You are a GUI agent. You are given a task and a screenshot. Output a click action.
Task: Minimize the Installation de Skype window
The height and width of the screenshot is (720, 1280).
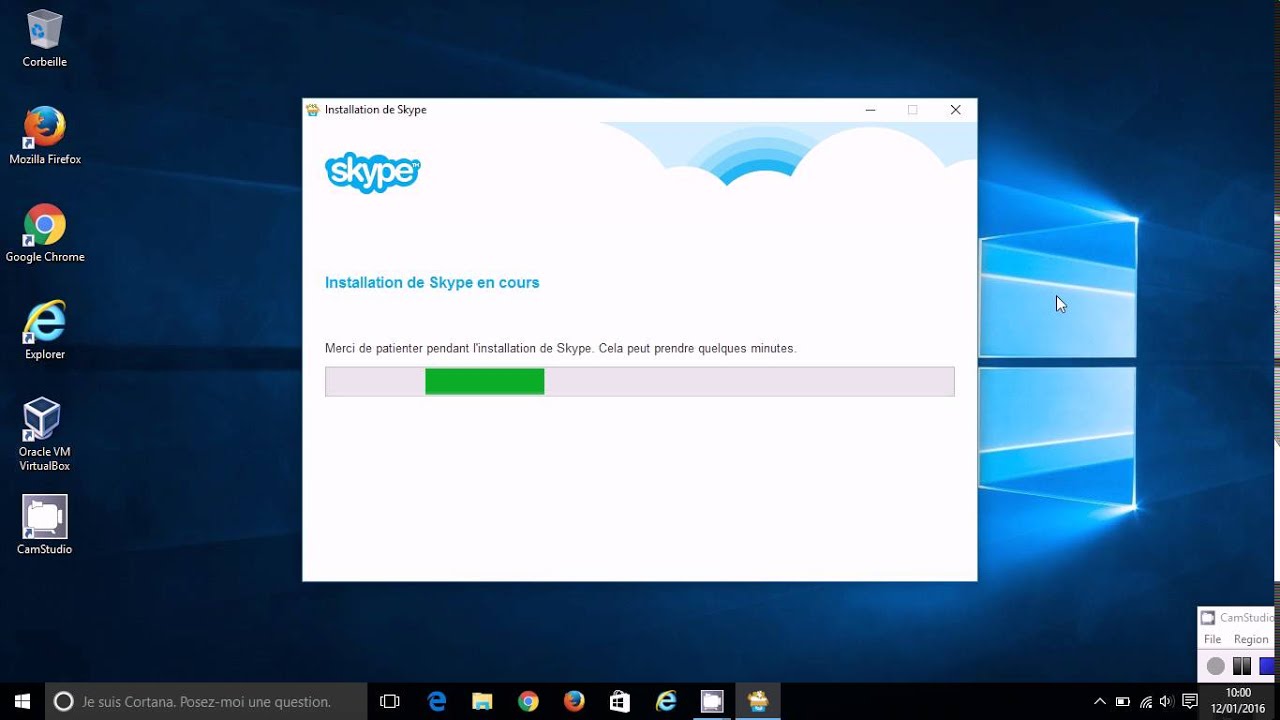pos(870,110)
